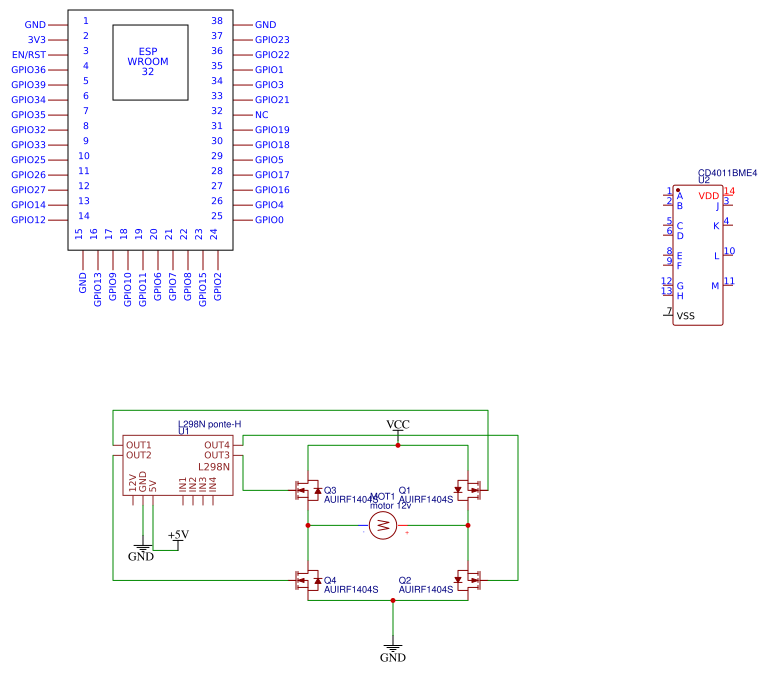767x674 pixels.
Task: Click the GPIO21 pin label
Action: (272, 100)
